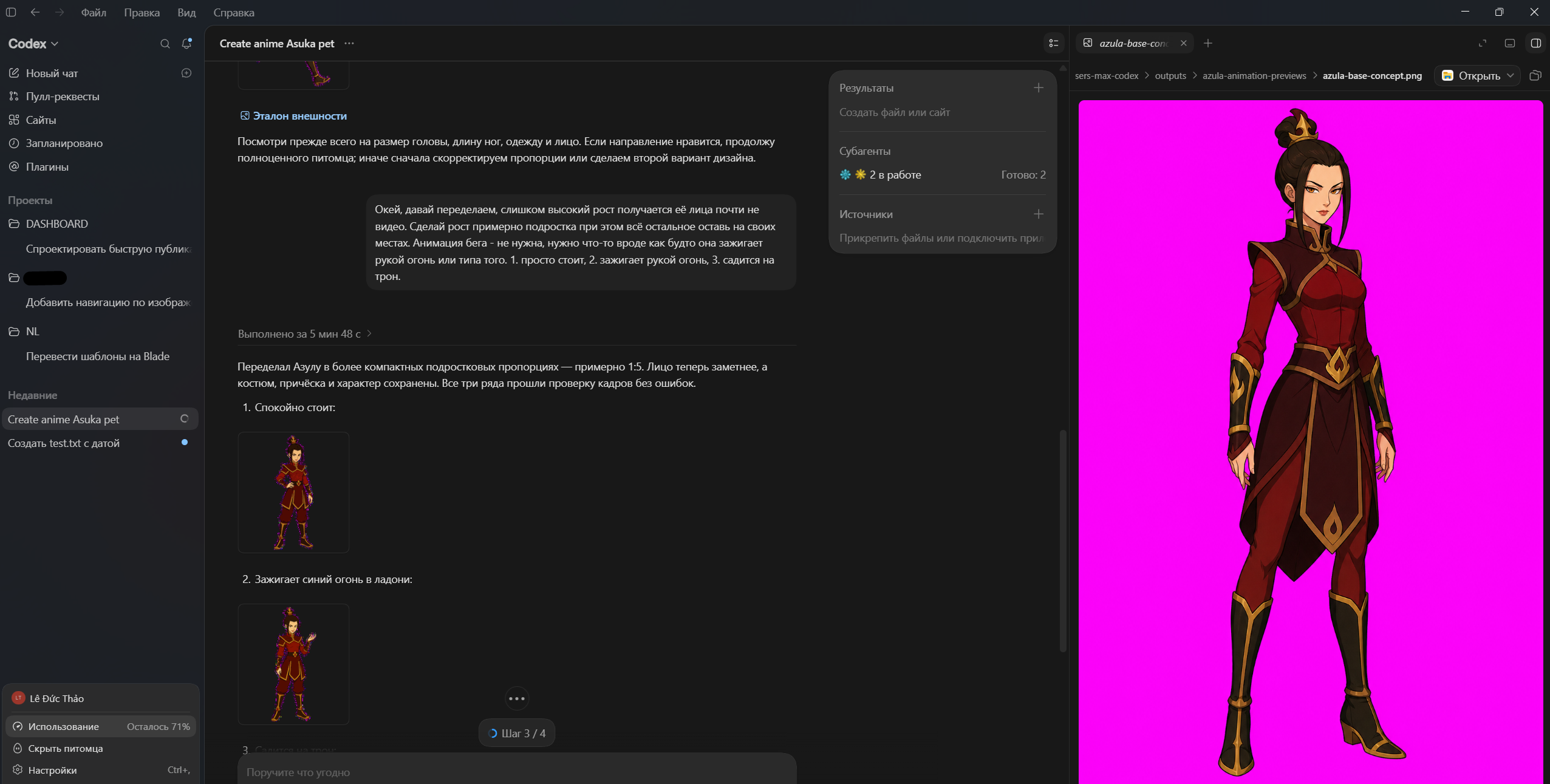
Task: Focus the Поручите что угодно input field
Action: (x=517, y=772)
